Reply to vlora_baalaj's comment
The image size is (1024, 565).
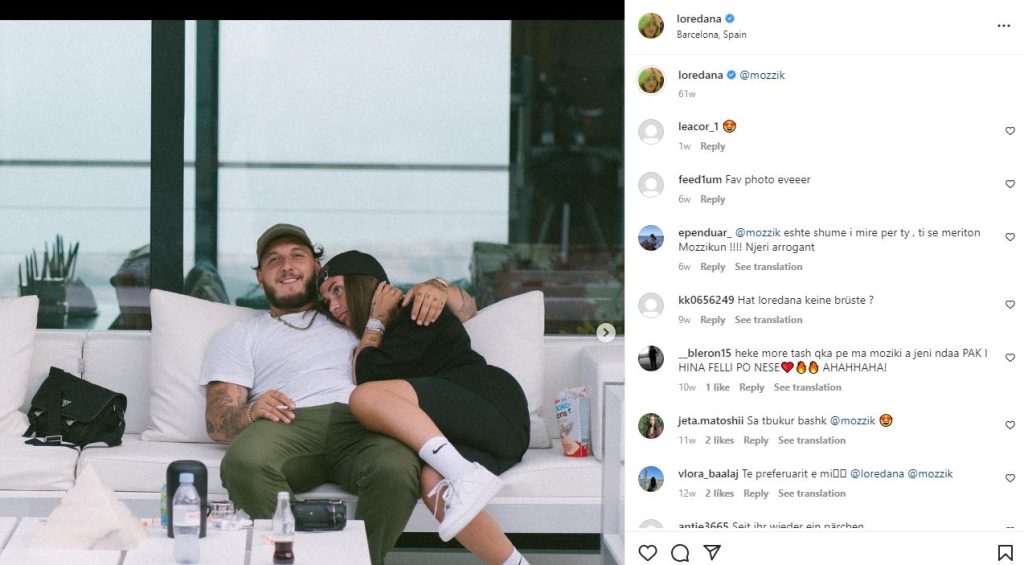(756, 493)
